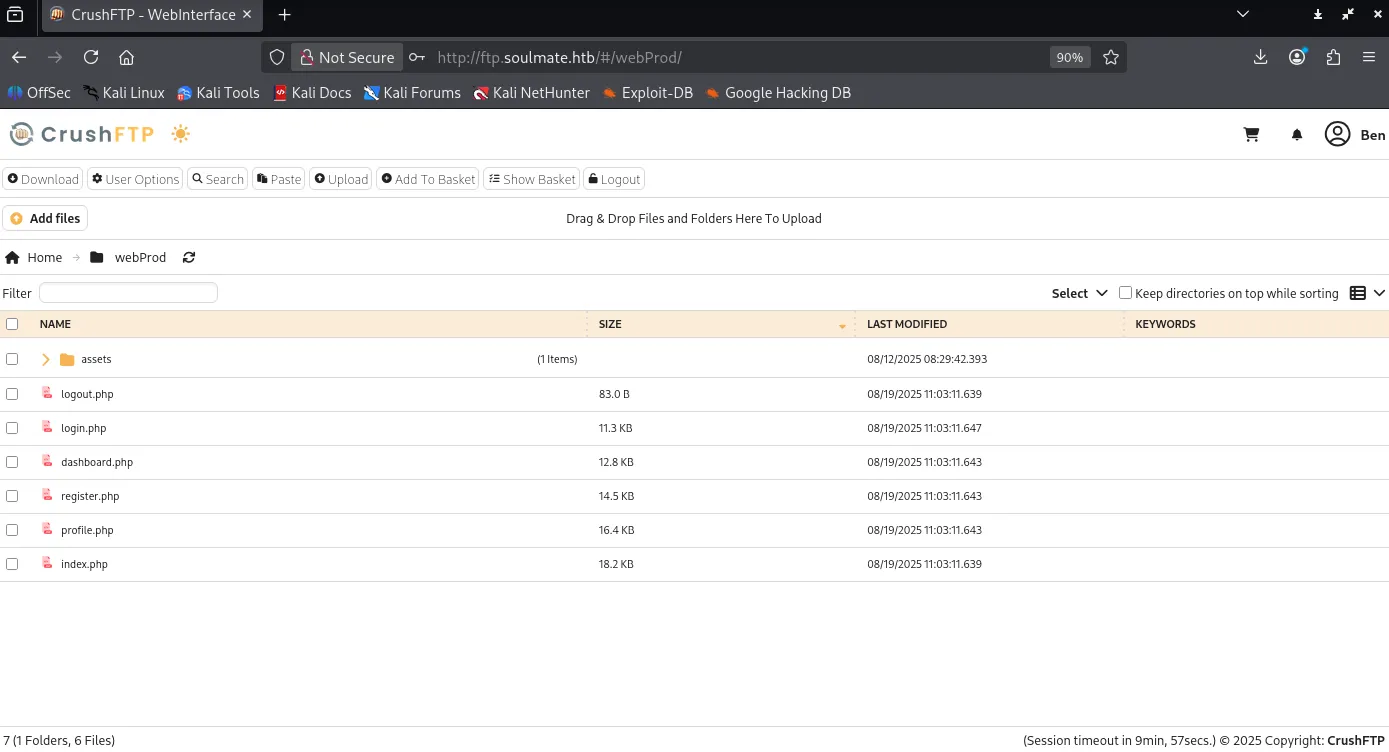Click the Download toolbar button
This screenshot has width=1389, height=752.
[42, 179]
